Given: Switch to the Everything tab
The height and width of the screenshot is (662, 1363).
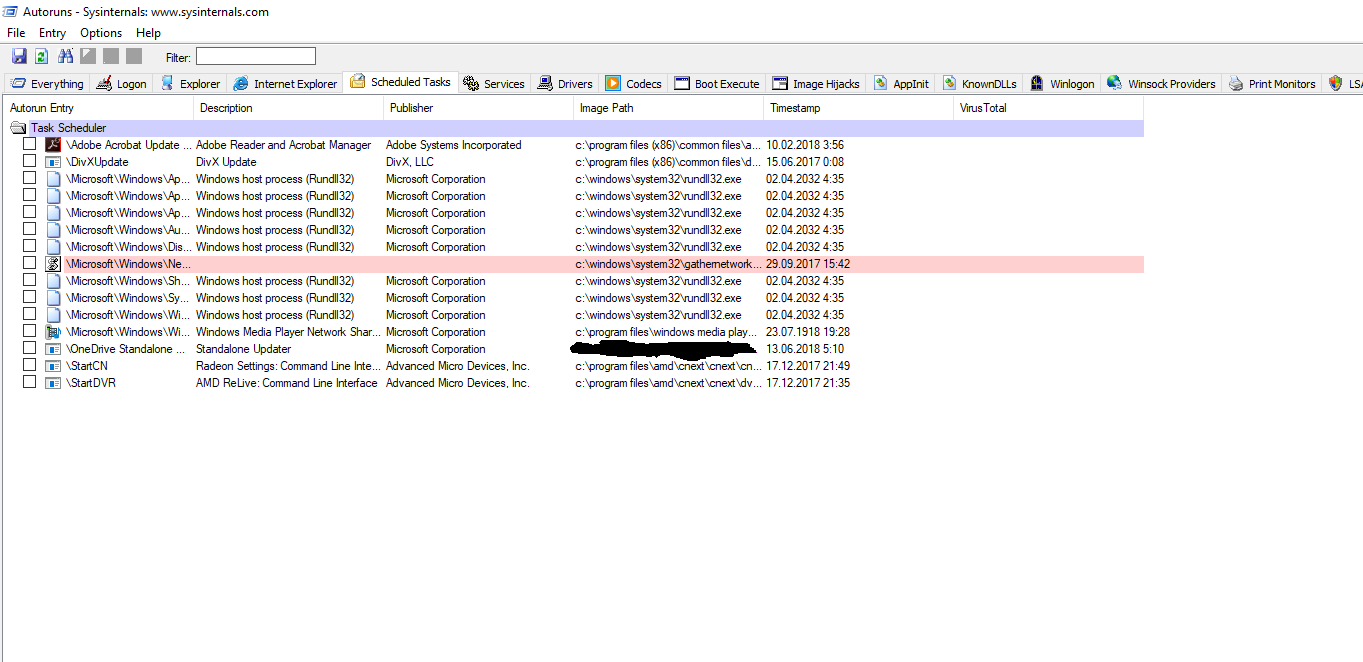Looking at the screenshot, I should point(47,84).
